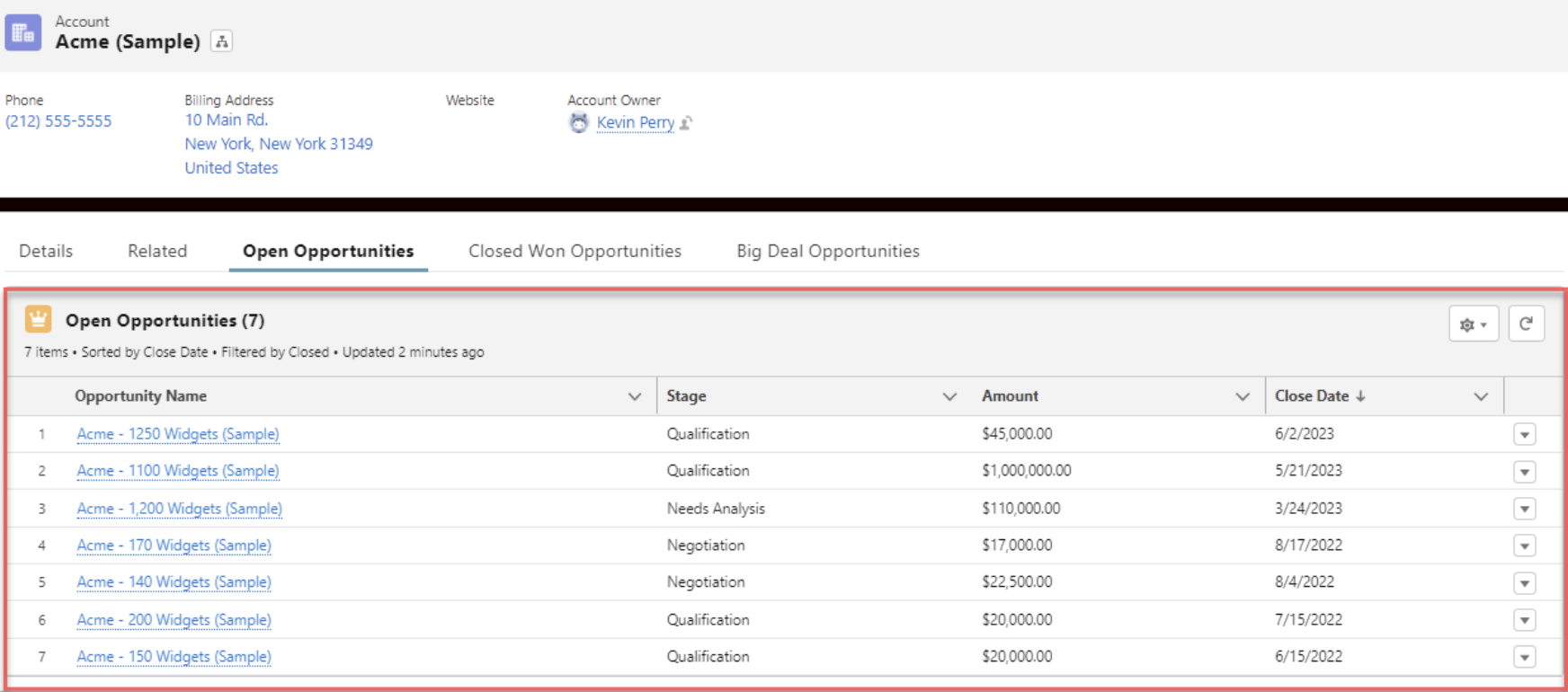1568x692 pixels.
Task: Click the list status text '7 items'
Action: pyautogui.click(x=46, y=352)
